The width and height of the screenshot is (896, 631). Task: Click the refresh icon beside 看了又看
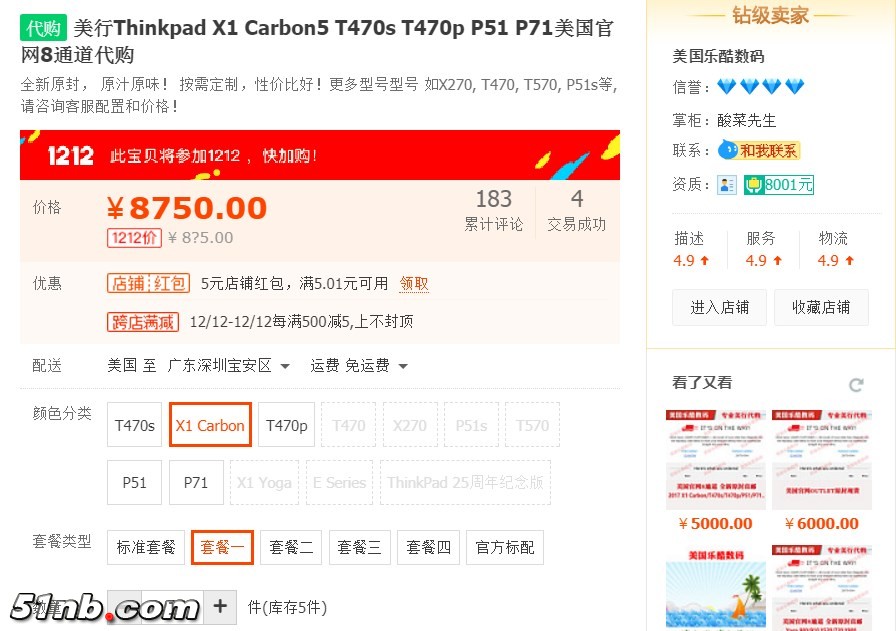[855, 385]
